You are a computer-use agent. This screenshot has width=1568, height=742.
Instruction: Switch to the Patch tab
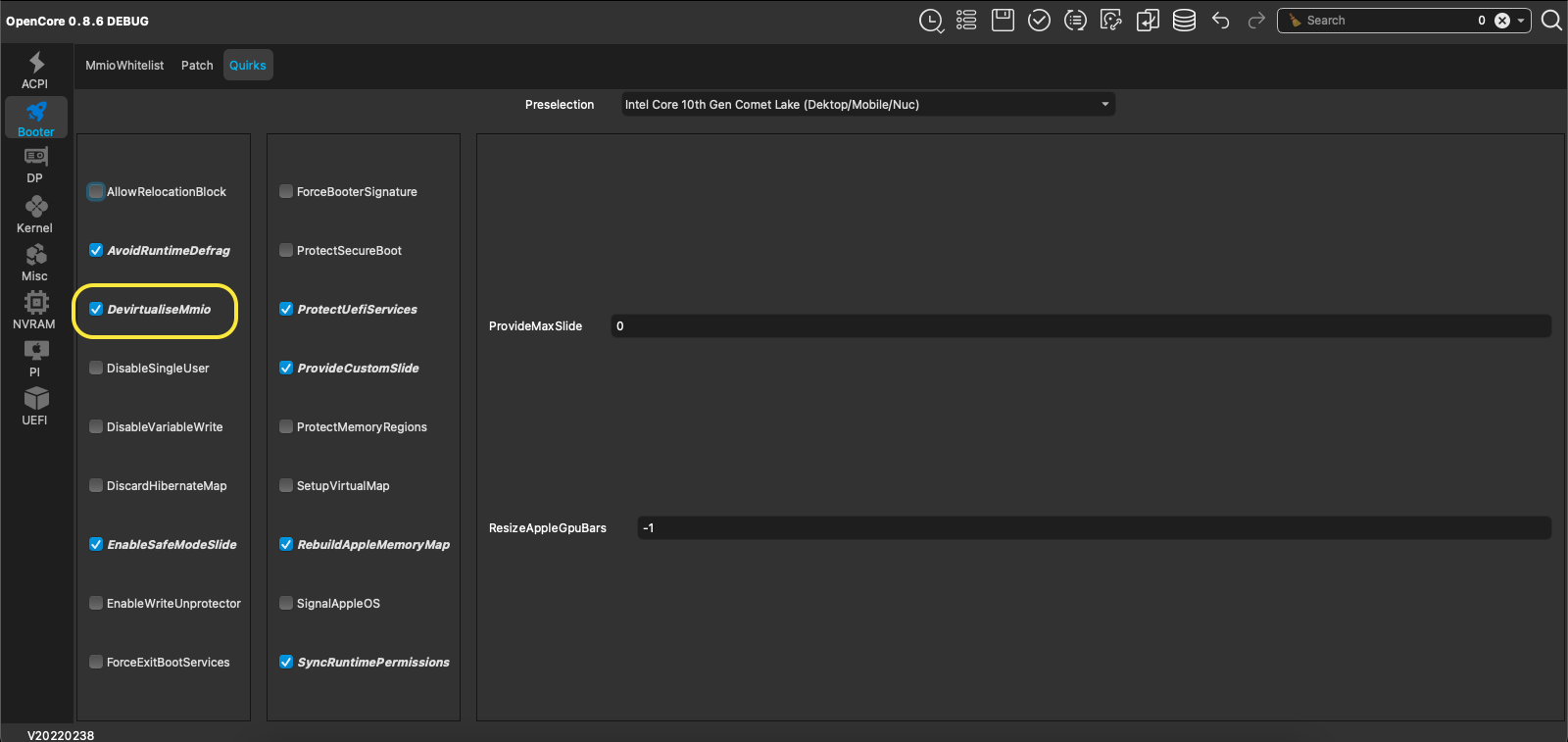click(197, 66)
